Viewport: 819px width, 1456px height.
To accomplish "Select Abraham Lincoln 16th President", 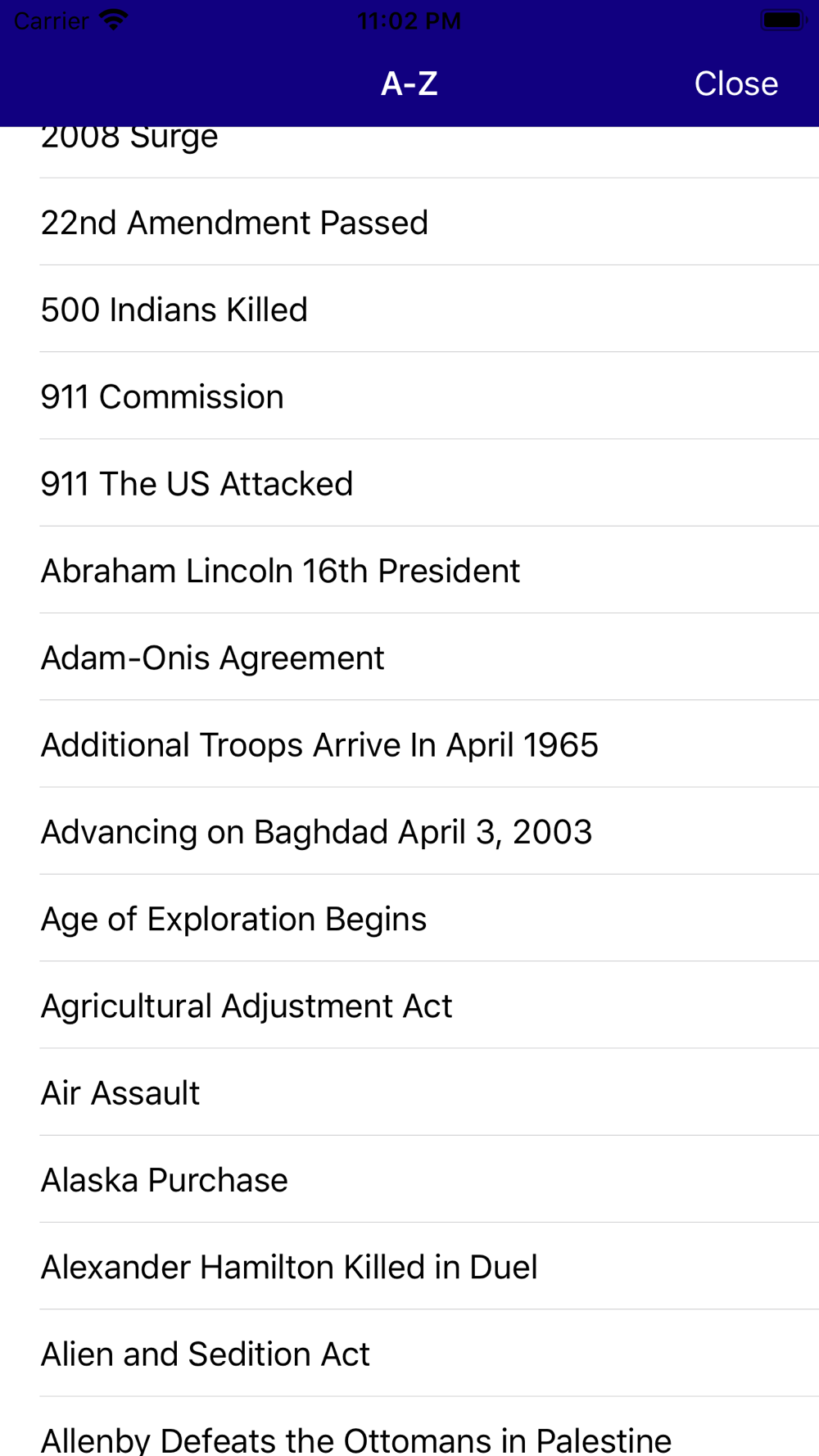I will tap(280, 571).
